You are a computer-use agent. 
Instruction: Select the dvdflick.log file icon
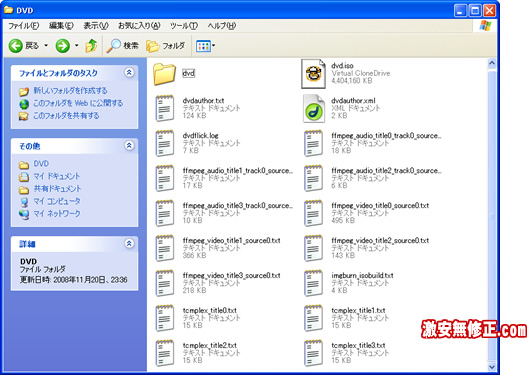click(x=165, y=143)
